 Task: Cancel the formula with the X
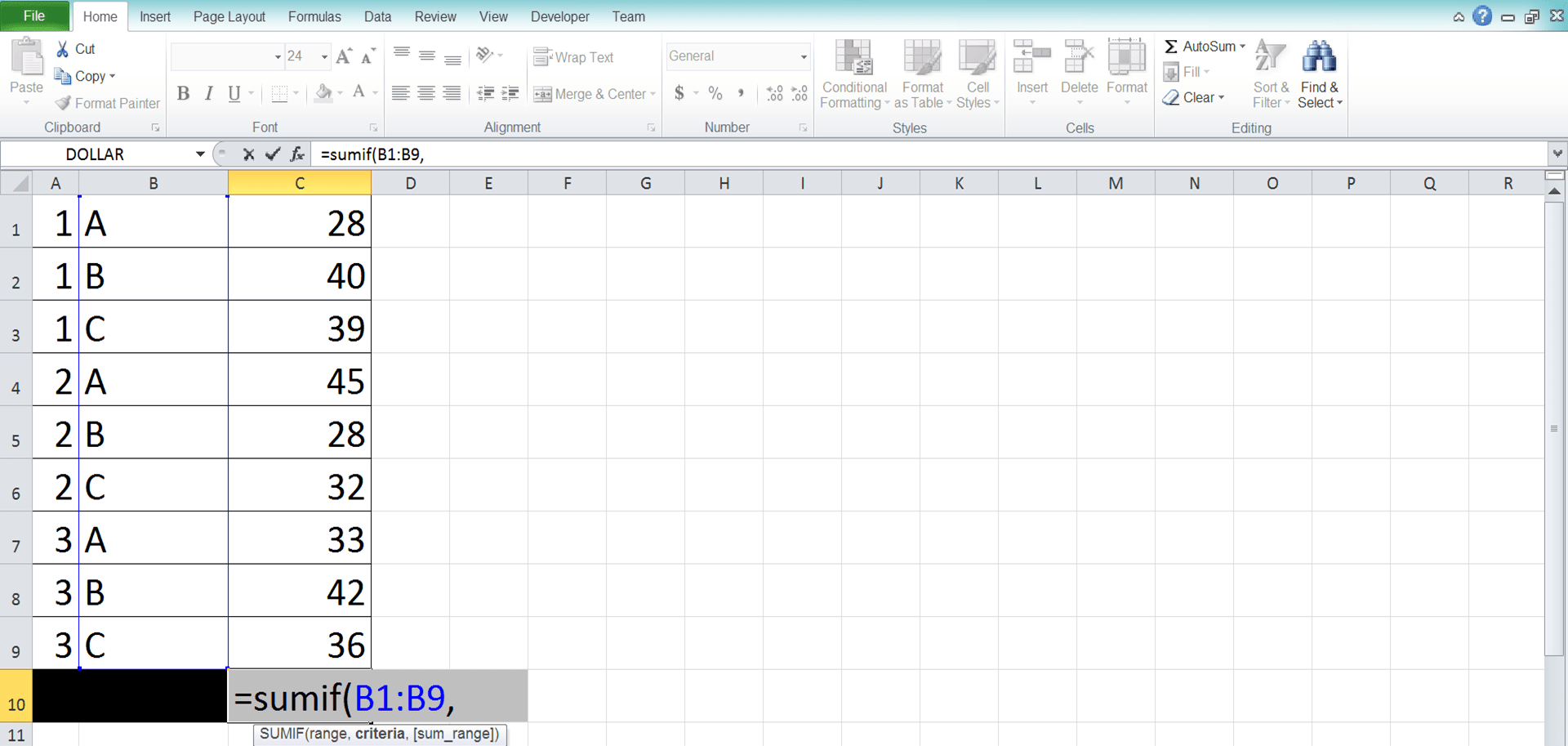pos(249,154)
